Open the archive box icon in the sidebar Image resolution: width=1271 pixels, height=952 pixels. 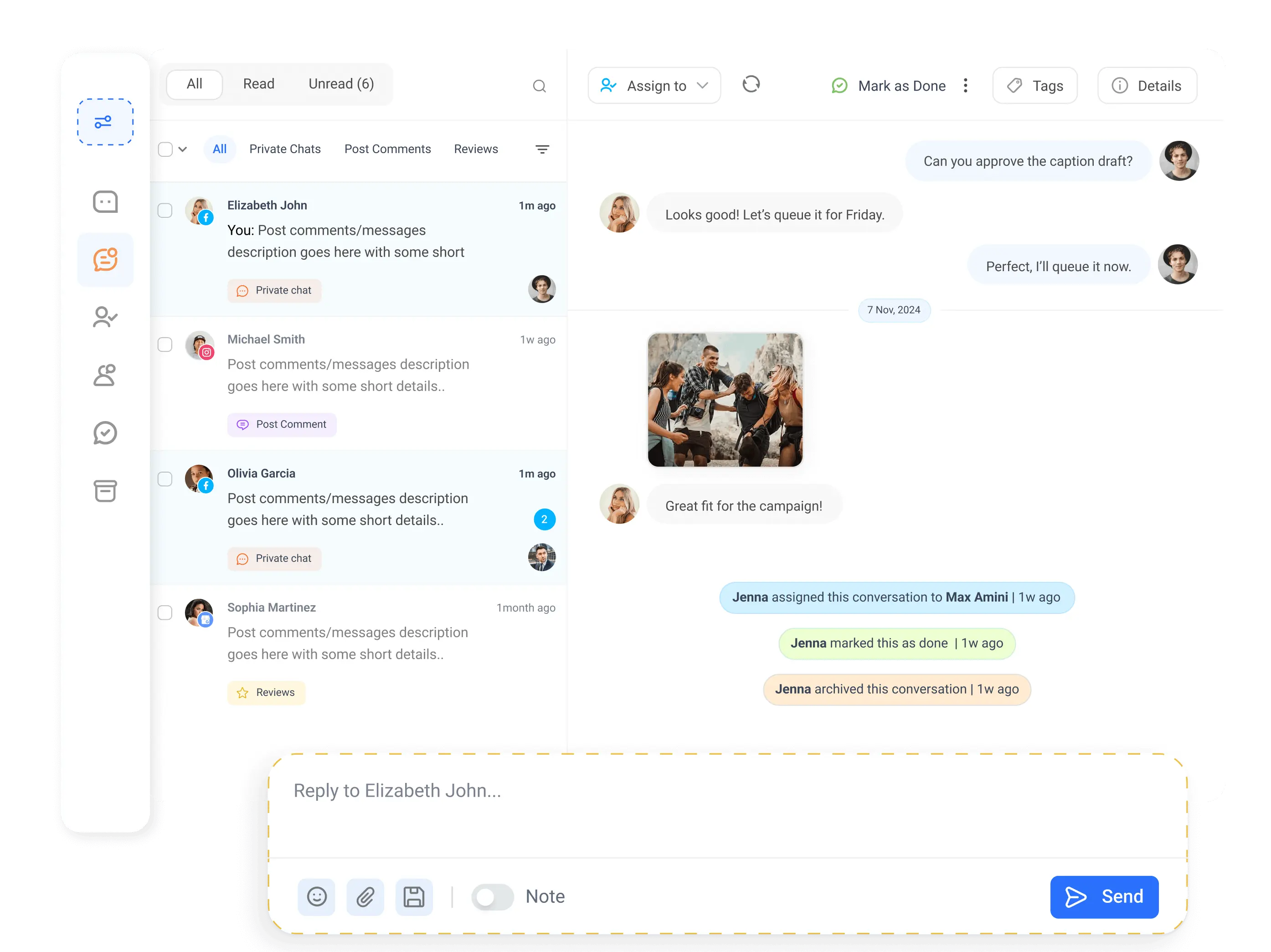[x=104, y=491]
